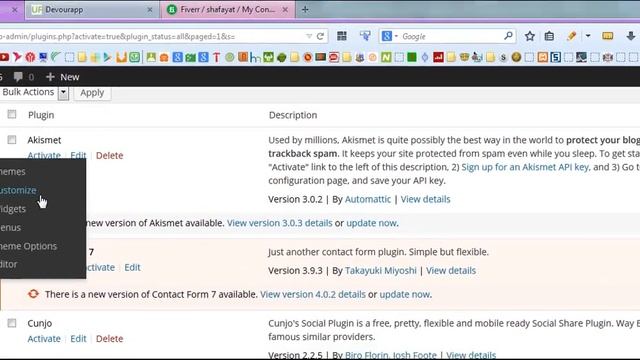The height and width of the screenshot is (360, 640).
Task: Open 'View version 4.0.2 details' link
Action: pyautogui.click(x=313, y=294)
